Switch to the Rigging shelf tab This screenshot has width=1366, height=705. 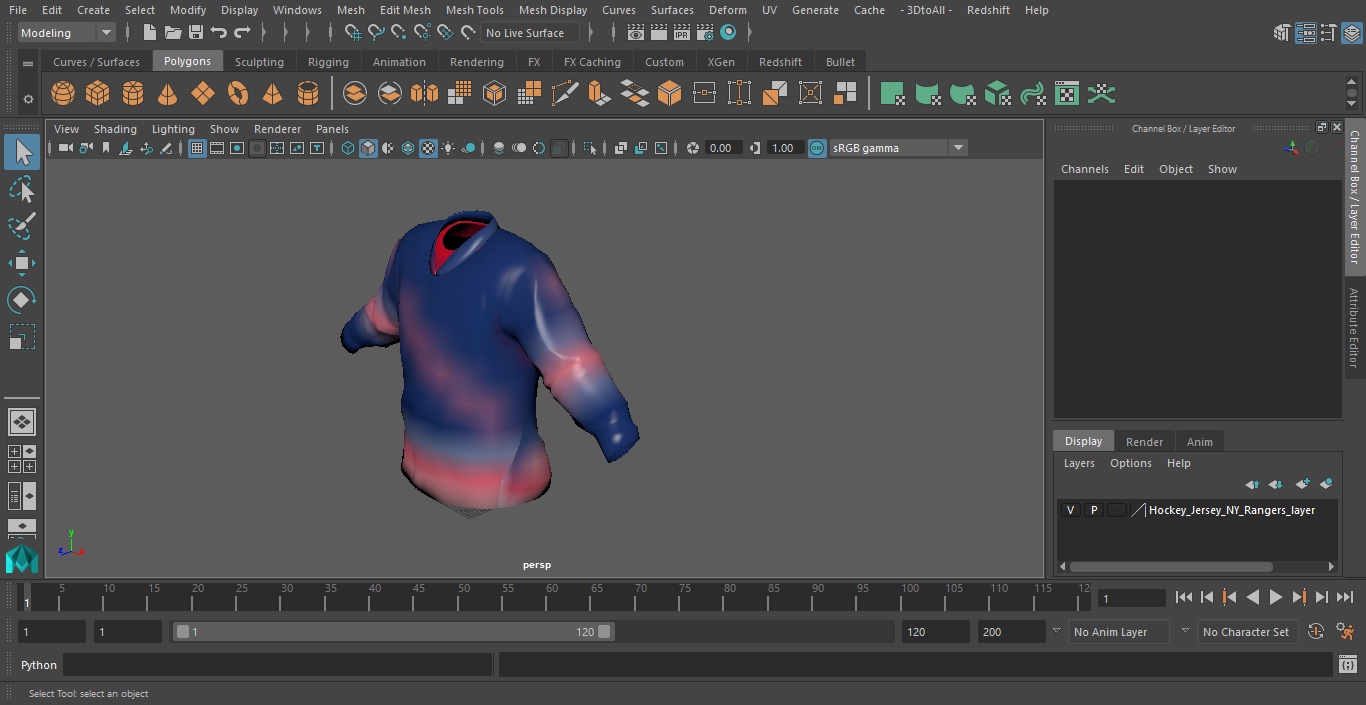coord(328,62)
